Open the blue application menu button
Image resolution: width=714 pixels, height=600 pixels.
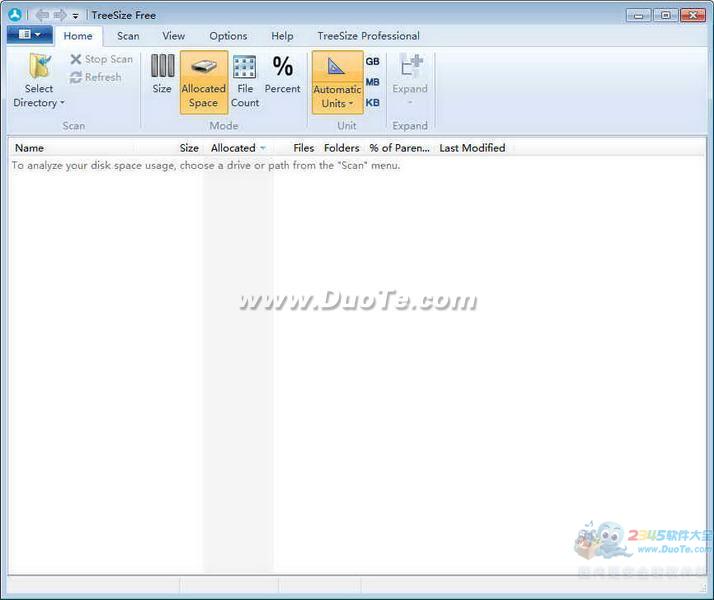point(30,35)
